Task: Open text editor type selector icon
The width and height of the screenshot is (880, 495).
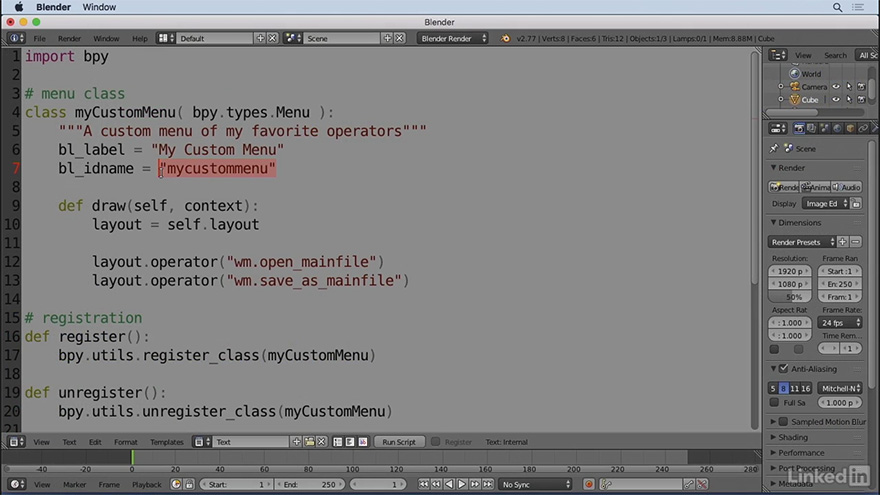Action: coord(16,442)
